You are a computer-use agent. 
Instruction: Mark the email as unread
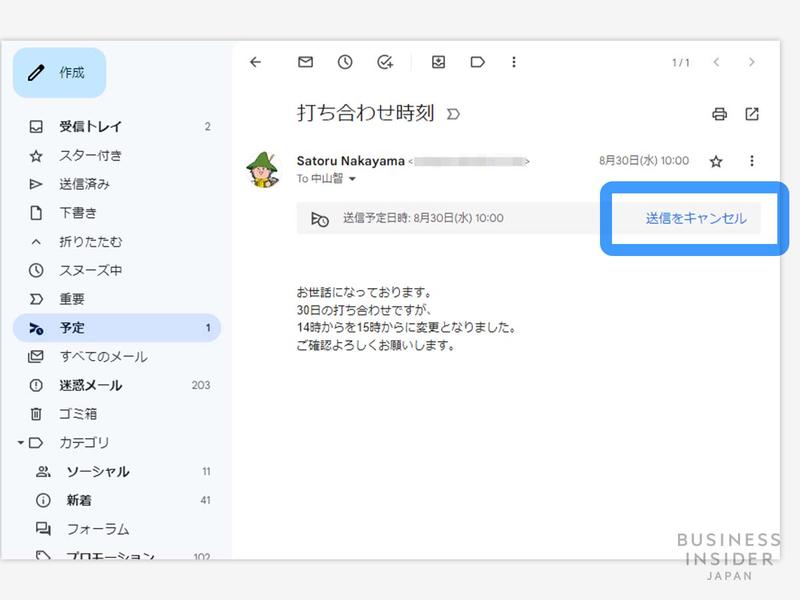[x=305, y=62]
